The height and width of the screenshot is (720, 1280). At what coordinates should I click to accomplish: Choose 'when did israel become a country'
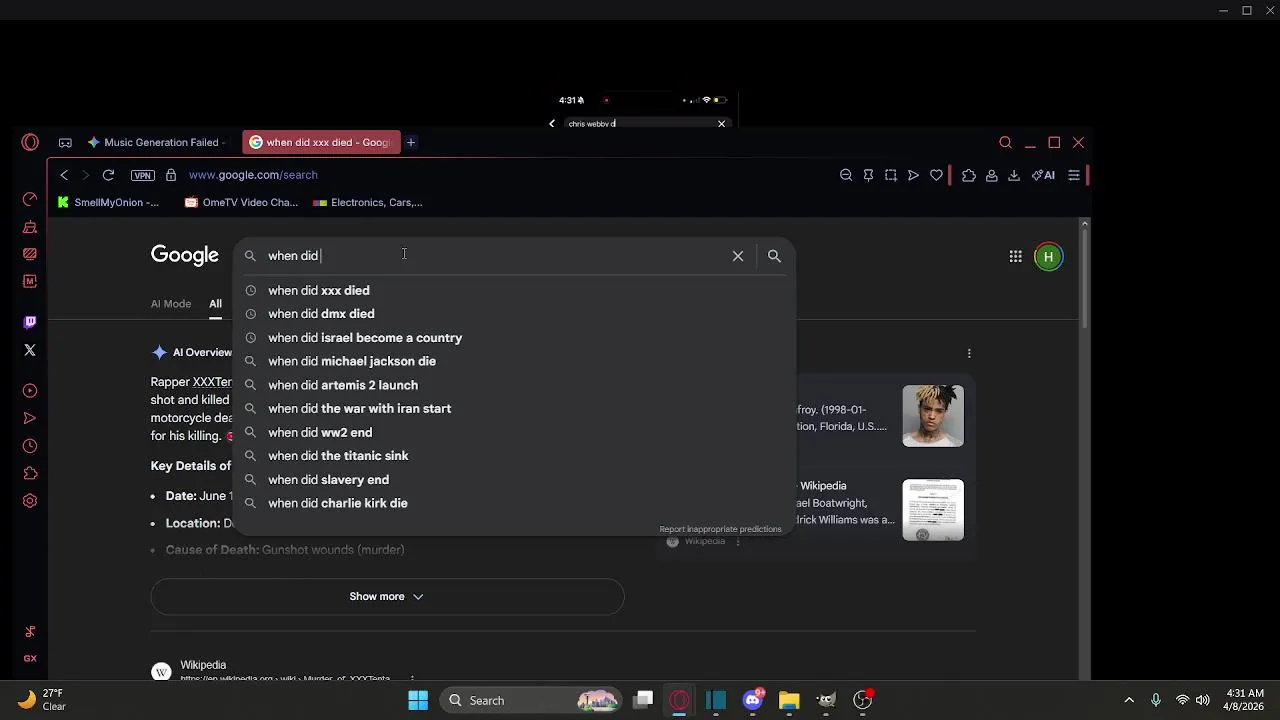(x=514, y=338)
